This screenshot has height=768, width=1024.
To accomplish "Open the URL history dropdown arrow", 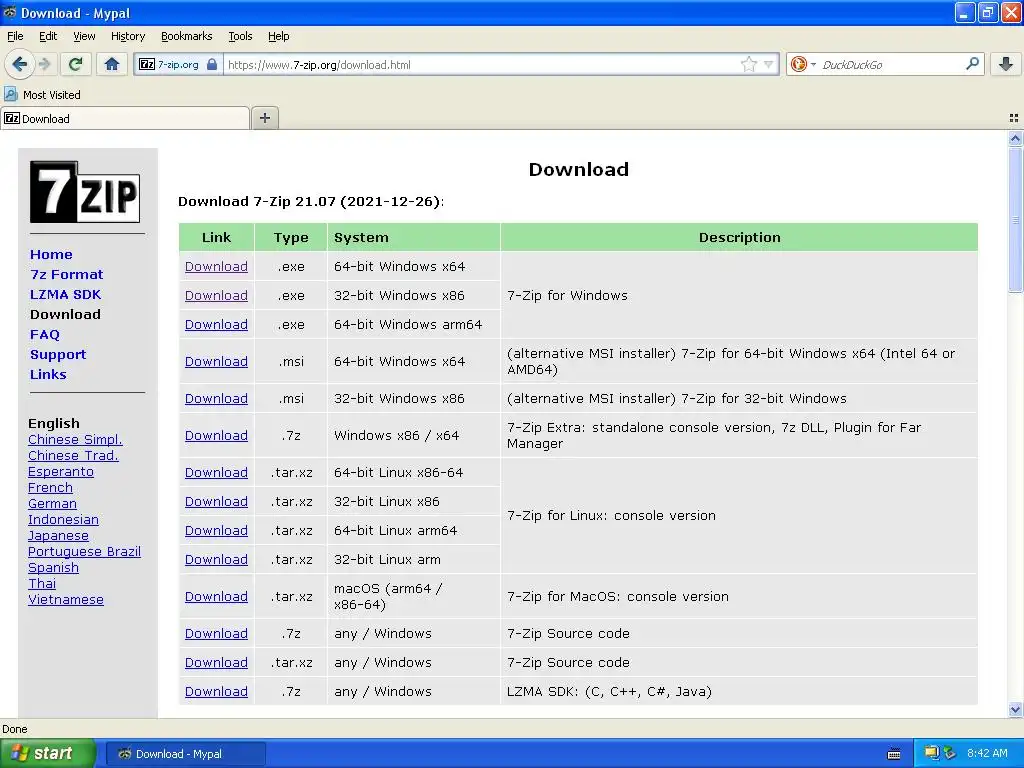I will (x=769, y=65).
